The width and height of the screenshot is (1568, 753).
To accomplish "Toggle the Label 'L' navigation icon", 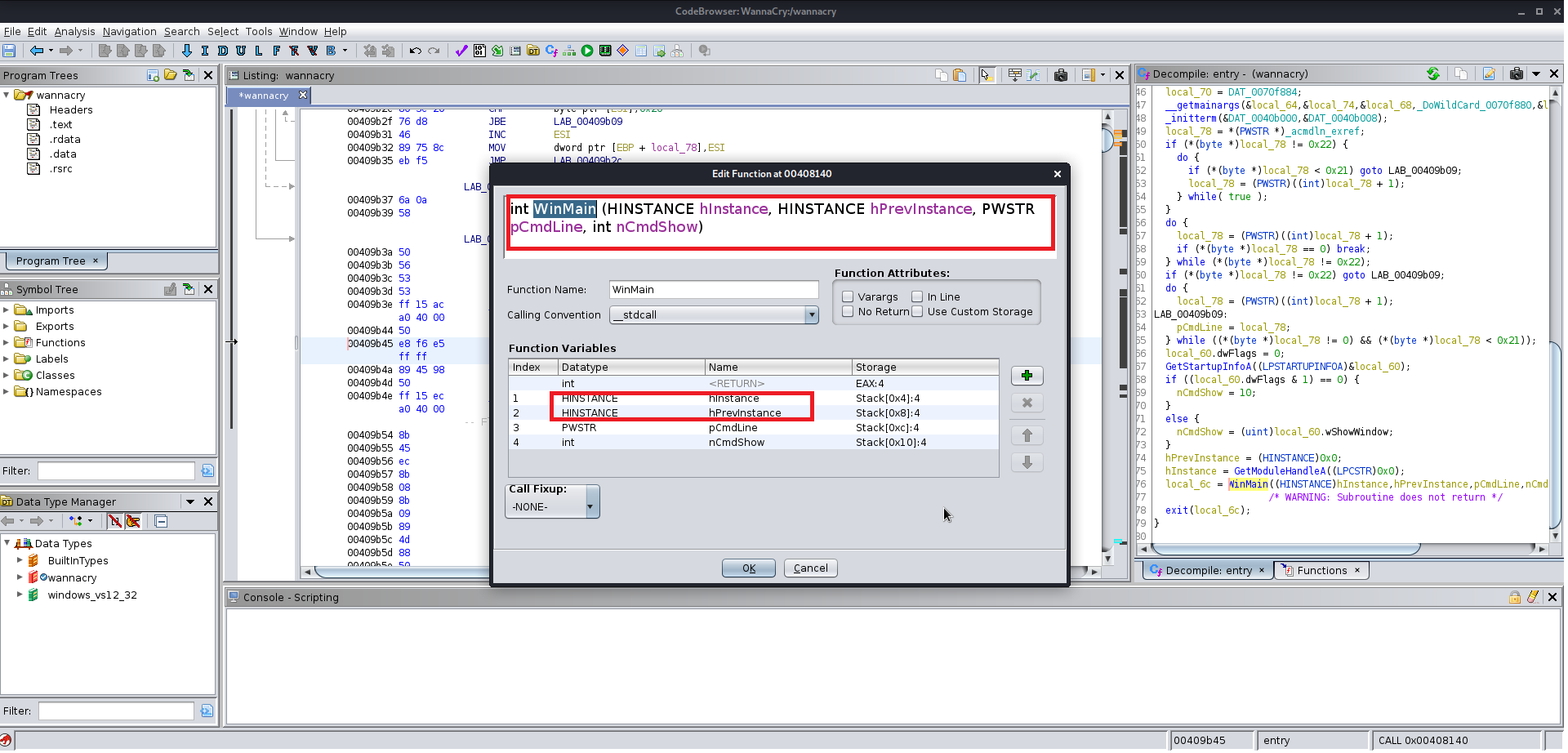I will [258, 51].
